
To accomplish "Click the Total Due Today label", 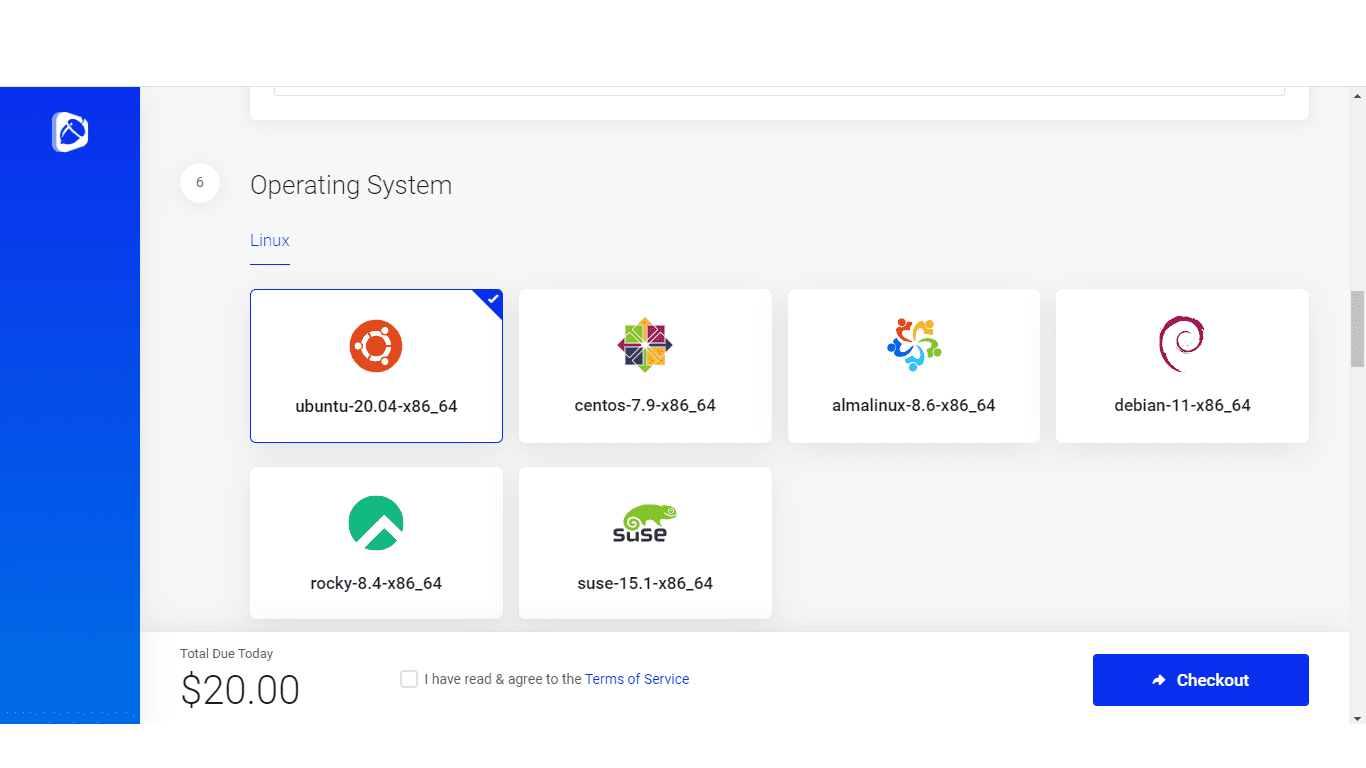I will (227, 654).
